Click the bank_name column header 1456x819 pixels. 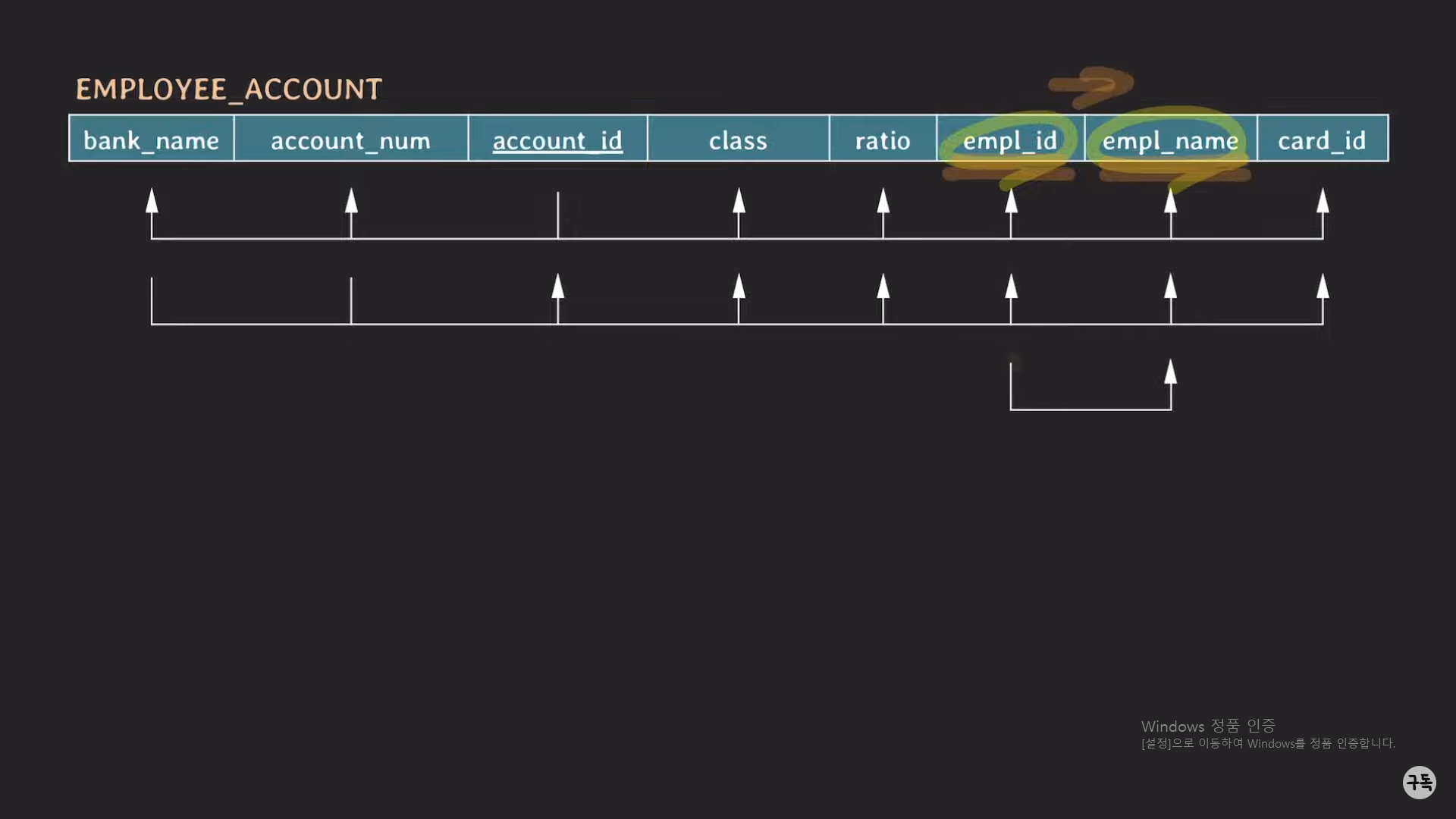[151, 140]
